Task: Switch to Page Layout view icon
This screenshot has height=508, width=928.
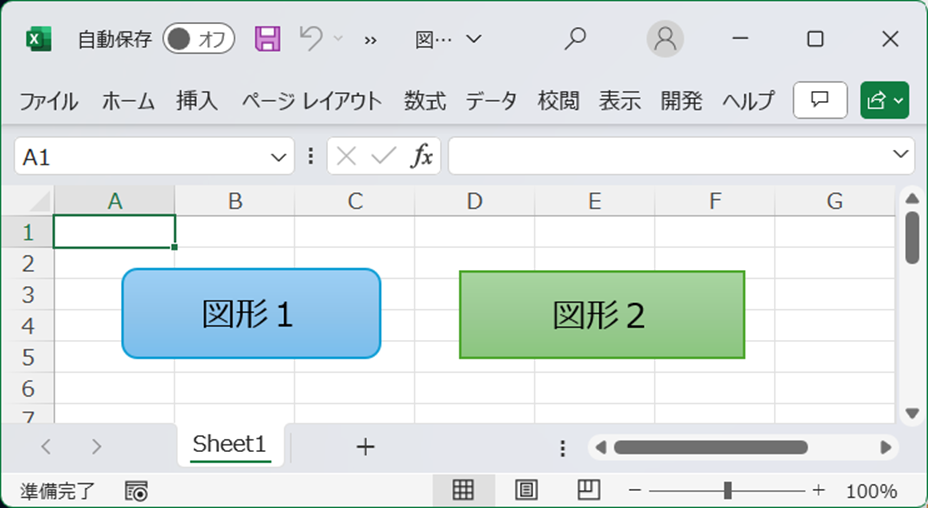Action: click(526, 490)
